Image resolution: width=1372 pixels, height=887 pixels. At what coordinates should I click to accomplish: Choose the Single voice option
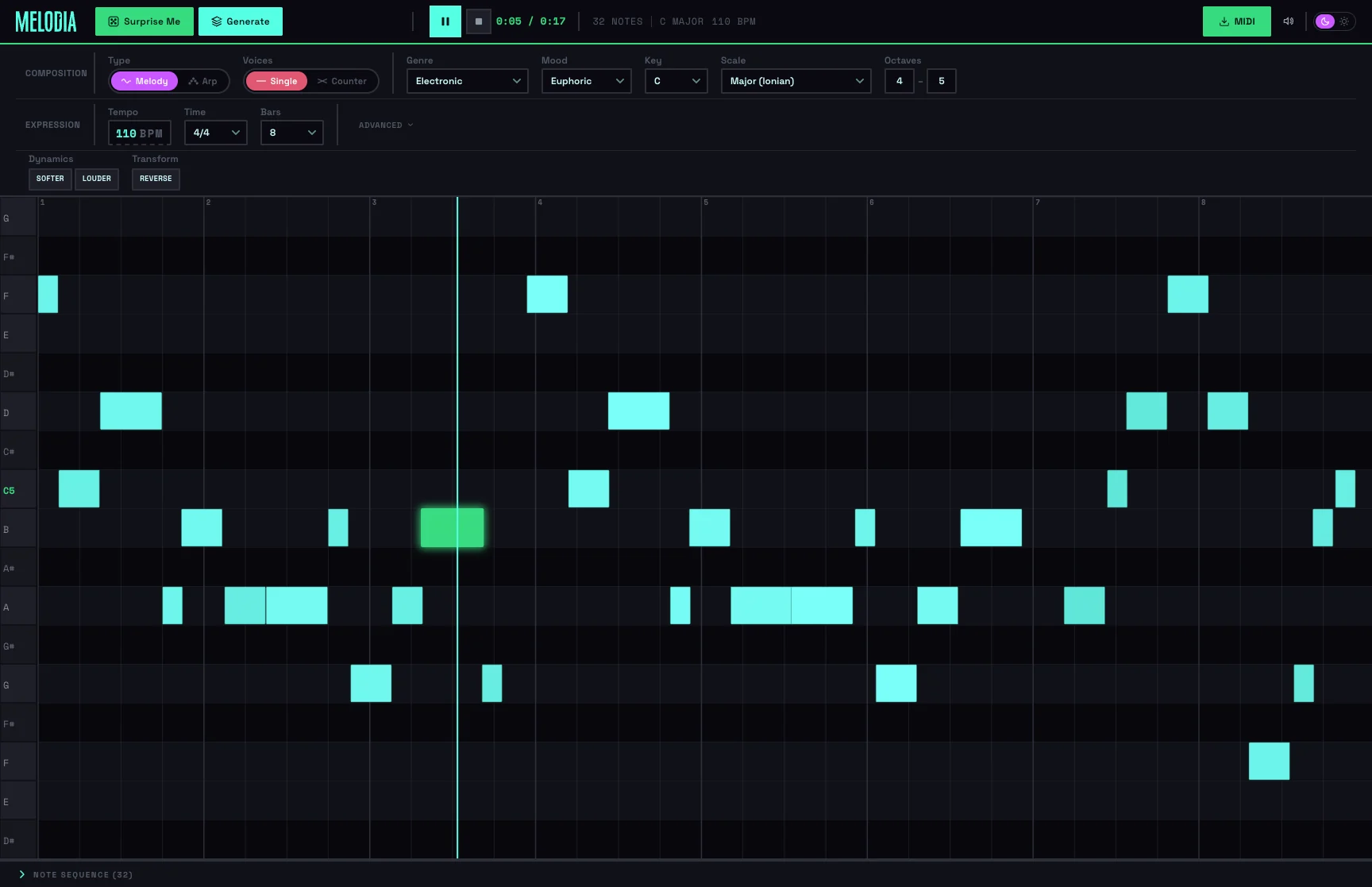pyautogui.click(x=276, y=81)
